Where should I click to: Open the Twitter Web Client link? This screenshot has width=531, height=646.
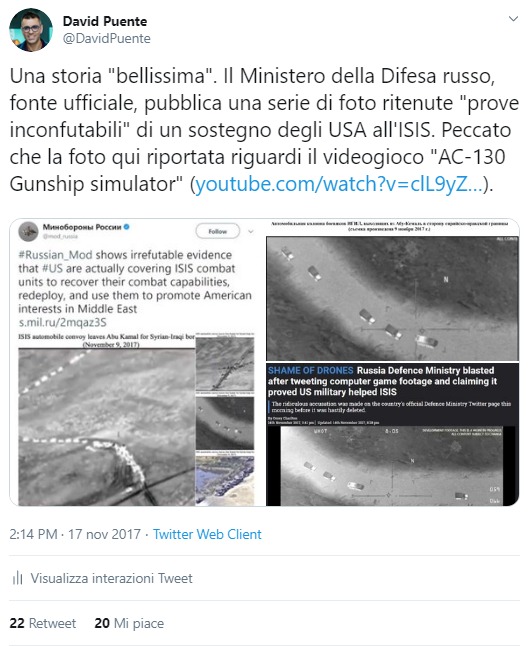[x=207, y=534]
